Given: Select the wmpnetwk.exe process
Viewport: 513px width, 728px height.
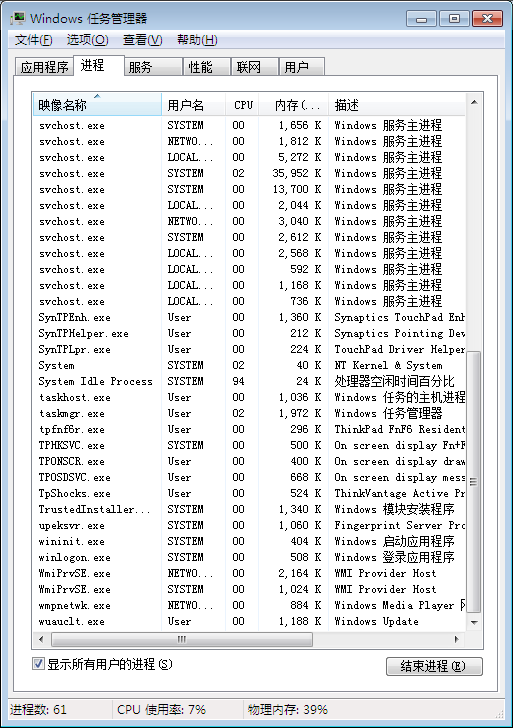Looking at the screenshot, I should point(249,605).
